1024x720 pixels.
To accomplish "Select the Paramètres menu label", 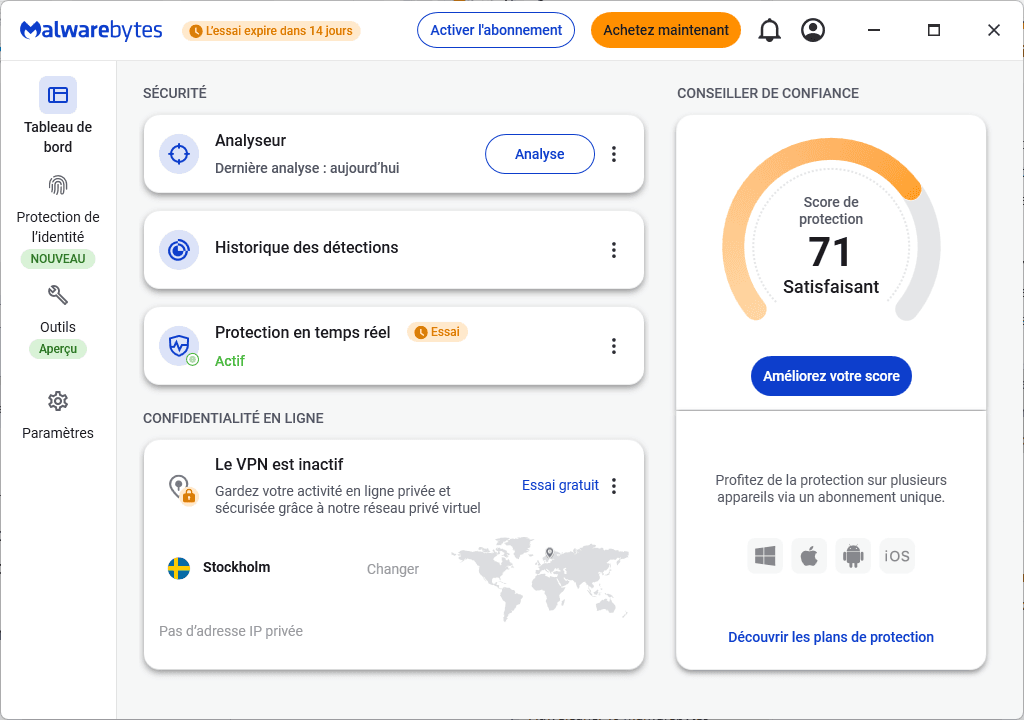I will 57,433.
